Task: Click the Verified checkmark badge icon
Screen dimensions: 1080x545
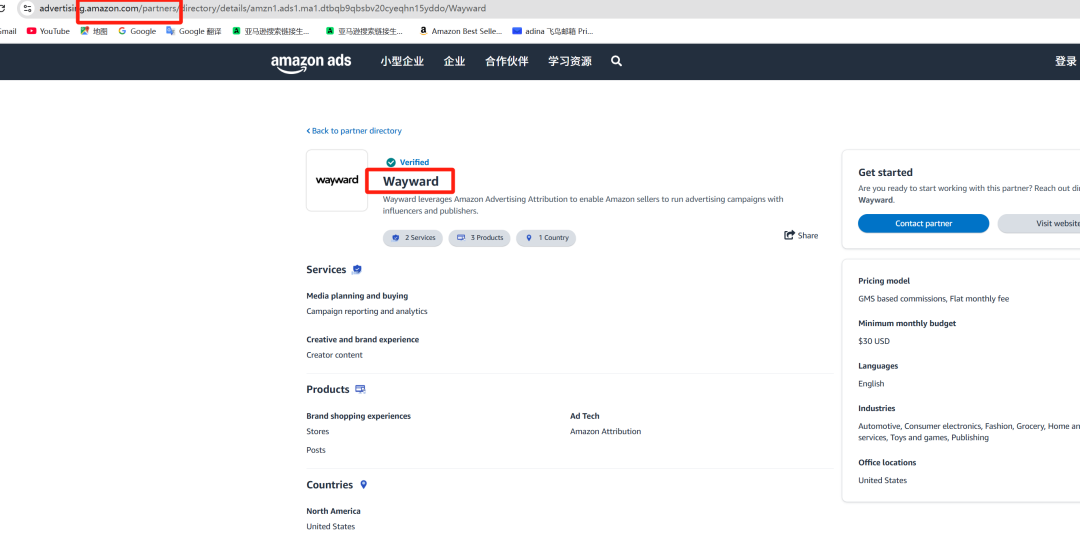Action: click(x=391, y=163)
